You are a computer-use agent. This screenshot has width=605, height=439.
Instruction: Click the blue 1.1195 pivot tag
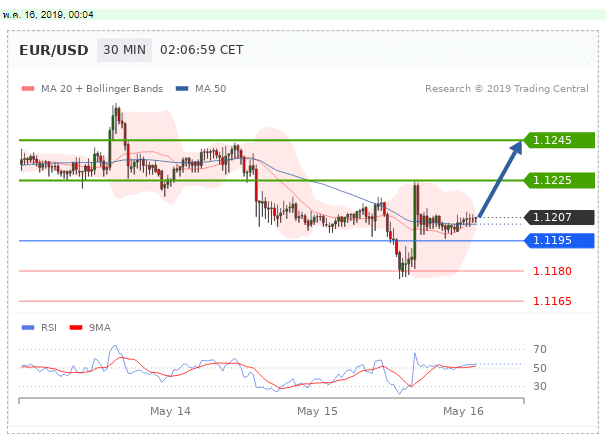pos(559,240)
